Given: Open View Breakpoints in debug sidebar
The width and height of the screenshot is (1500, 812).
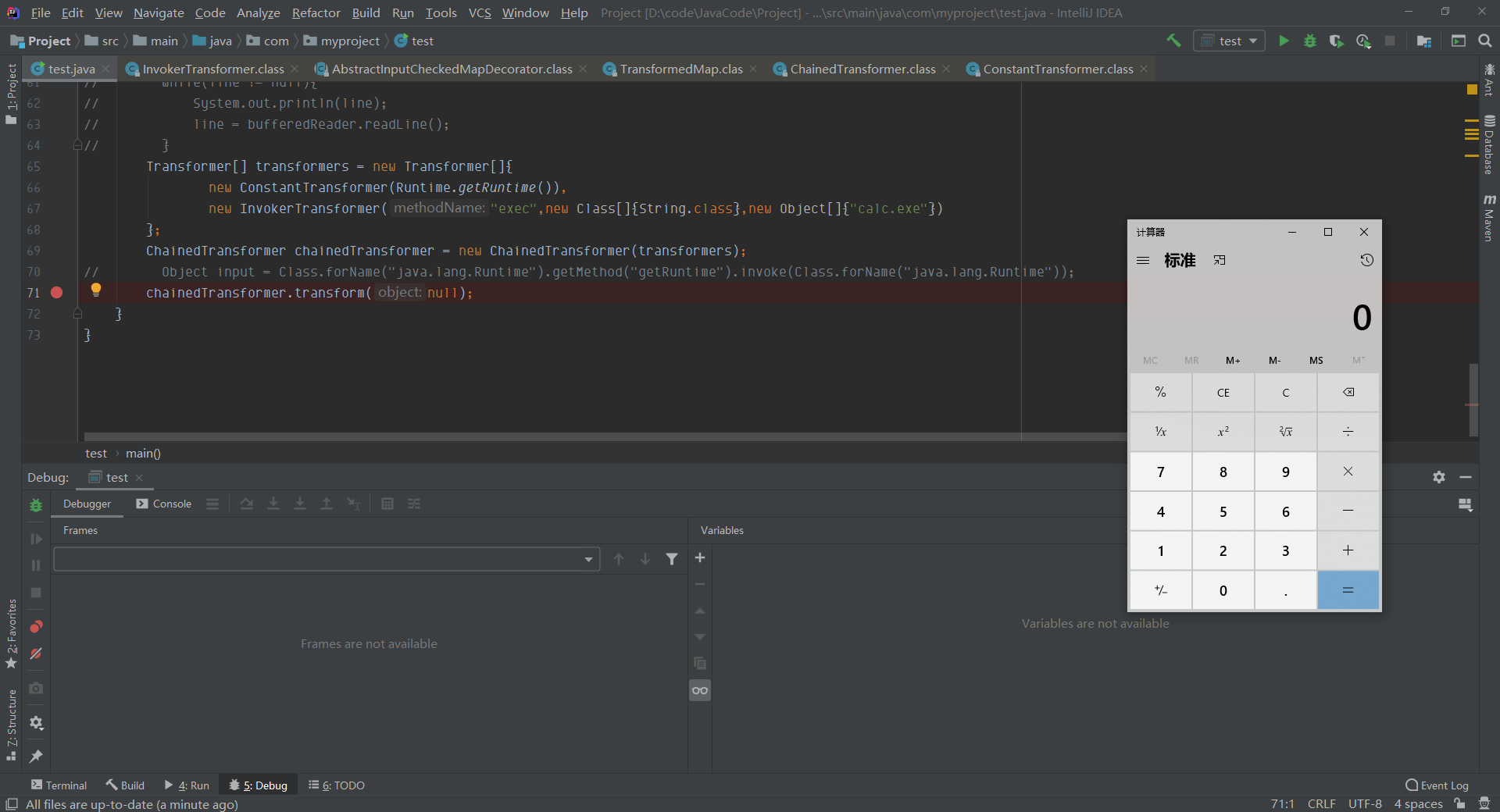Looking at the screenshot, I should click(36, 627).
